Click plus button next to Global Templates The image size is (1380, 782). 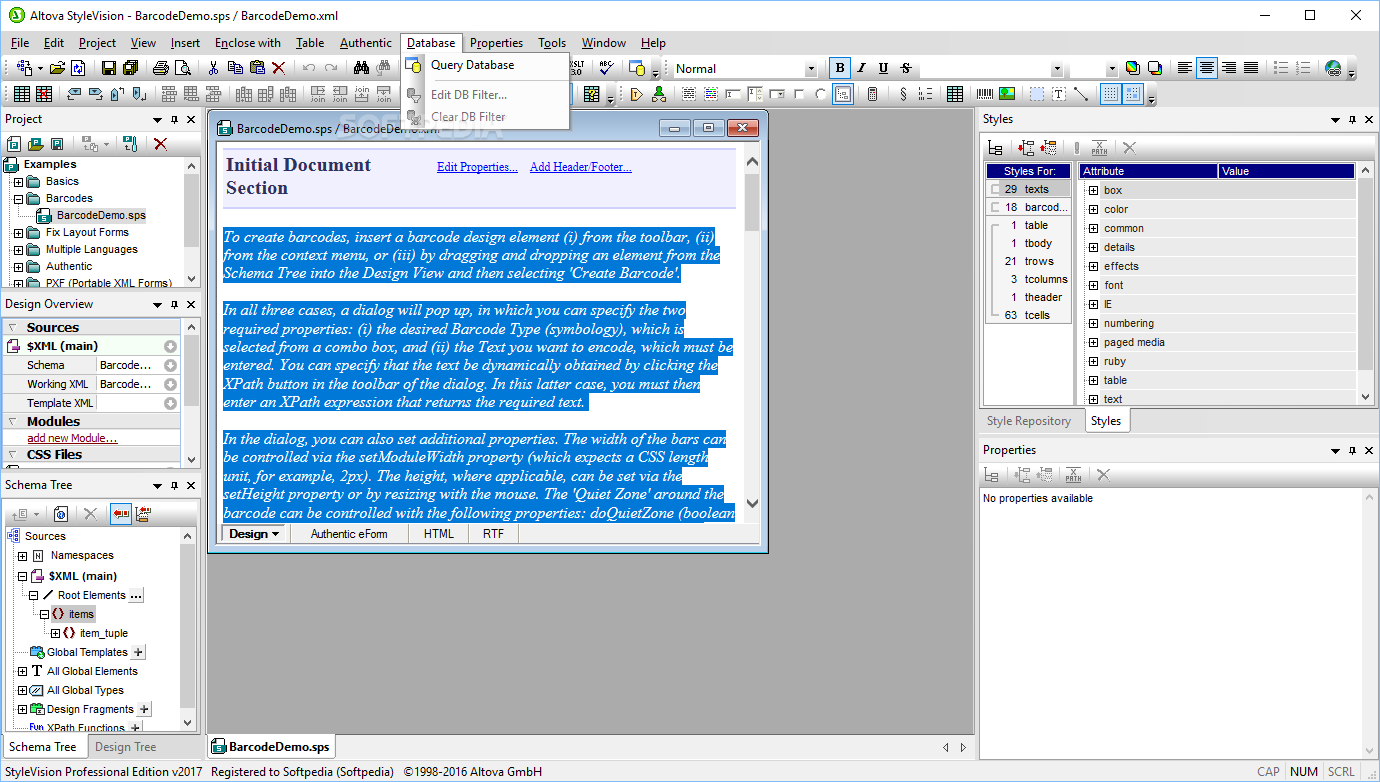138,652
